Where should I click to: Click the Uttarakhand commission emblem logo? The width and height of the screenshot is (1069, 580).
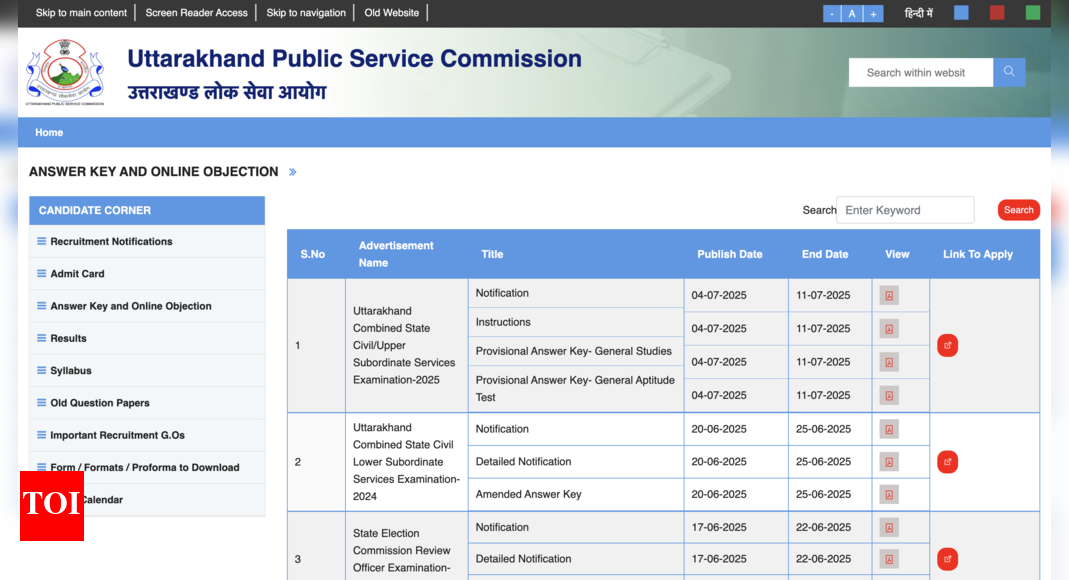pyautogui.click(x=65, y=72)
